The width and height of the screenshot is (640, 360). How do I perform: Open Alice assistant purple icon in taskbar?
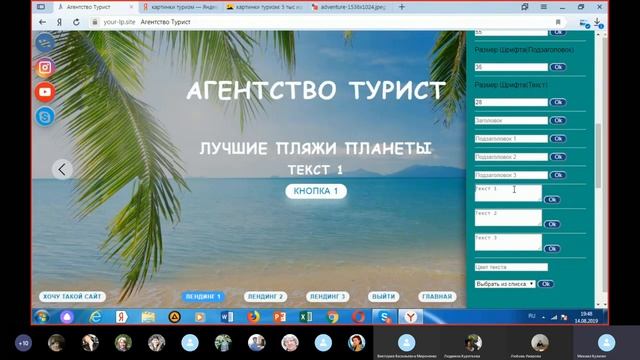coord(67,317)
